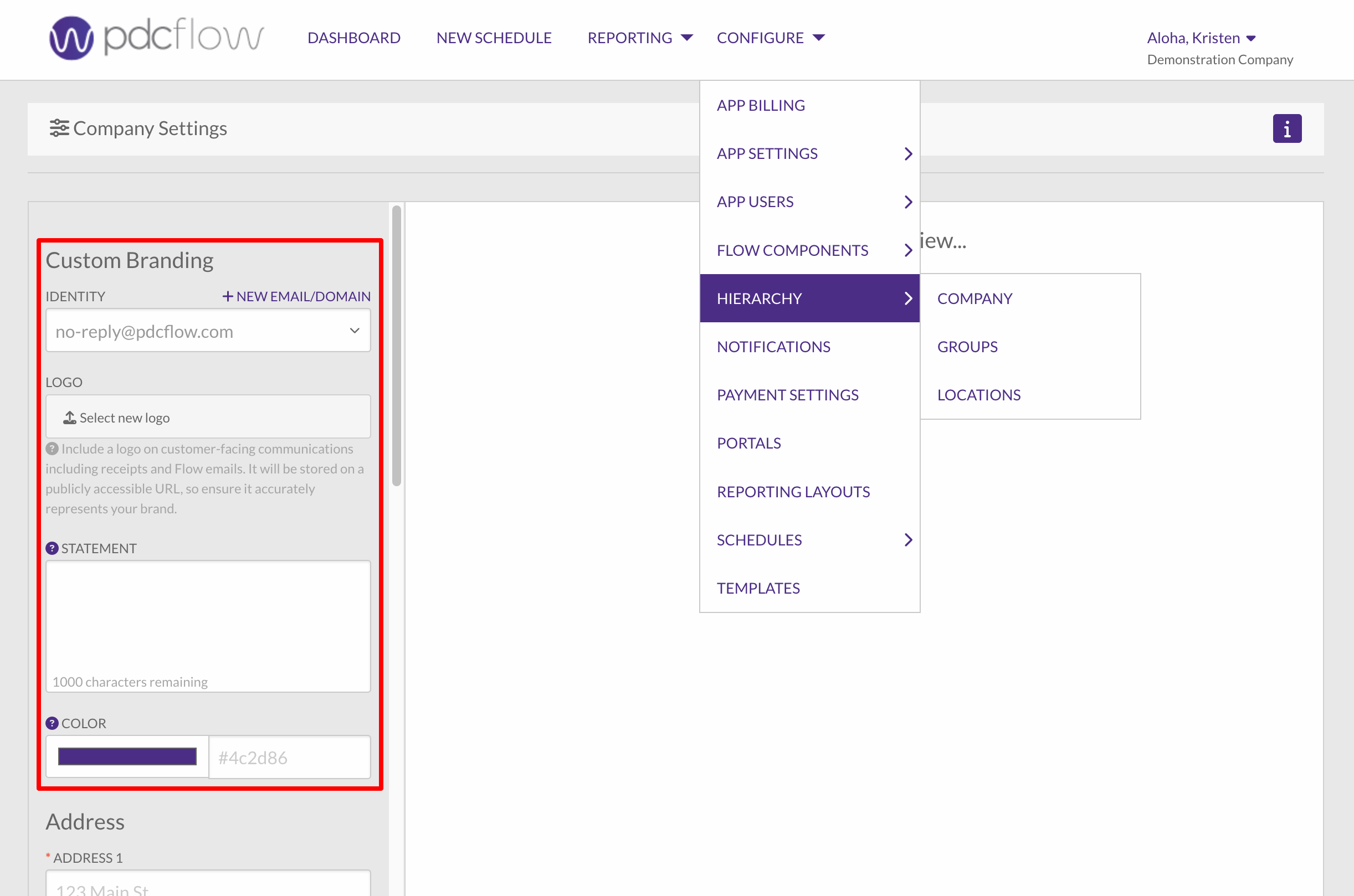Click the plus icon for new email/domain
Screen dimensions: 1354x896
(228, 296)
